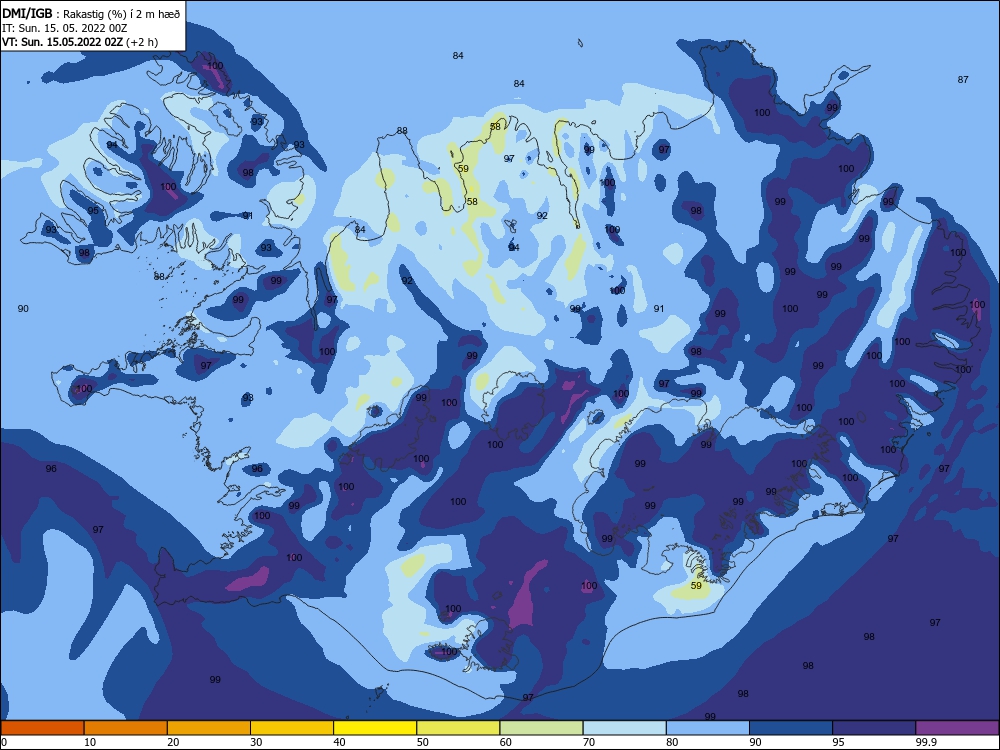Click the 'VT: Sun. 15.05.2022 02Z (+2 h)' line

pyautogui.click(x=80, y=42)
